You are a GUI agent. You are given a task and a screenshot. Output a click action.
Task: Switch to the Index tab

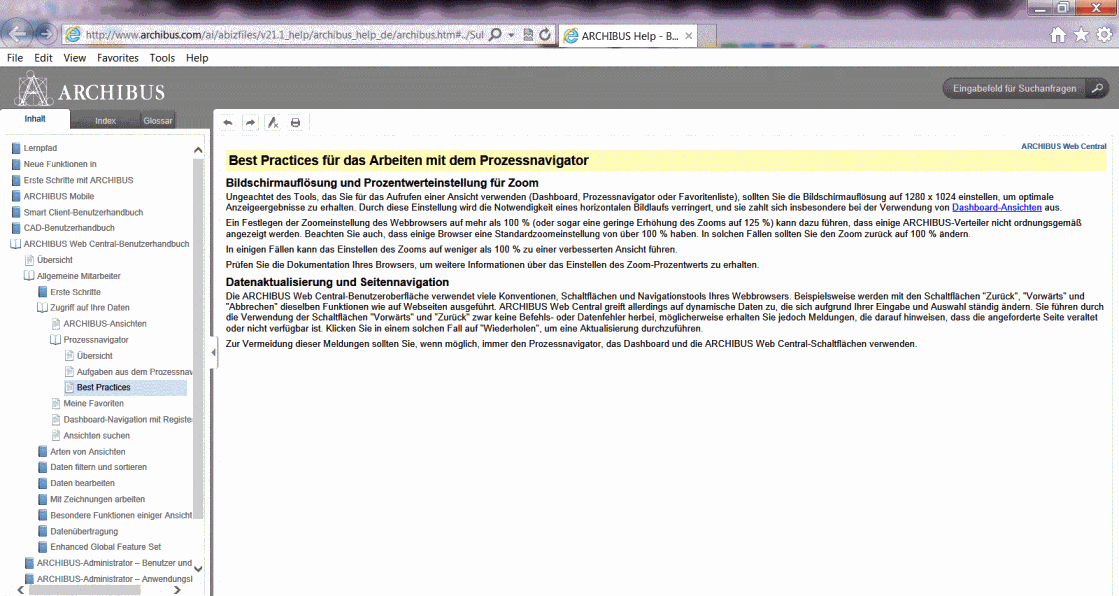pyautogui.click(x=105, y=121)
